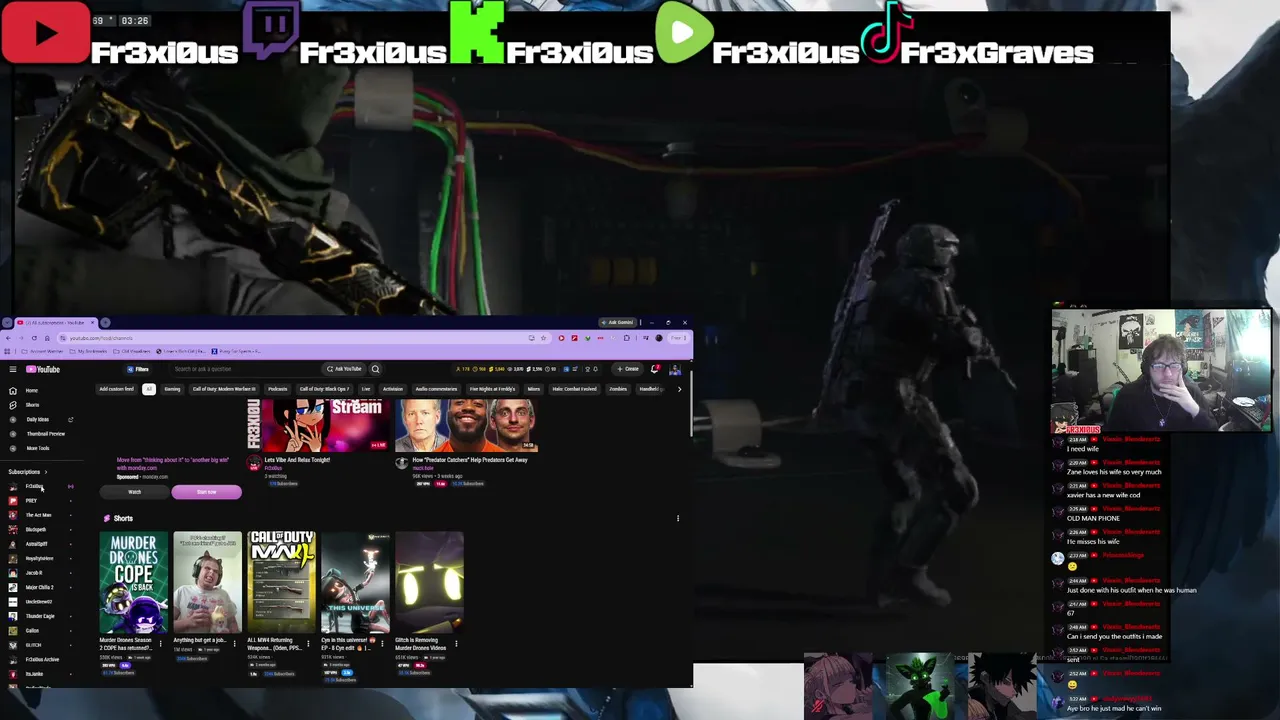The width and height of the screenshot is (1280, 720).
Task: Click the Filters button
Action: 138,369
